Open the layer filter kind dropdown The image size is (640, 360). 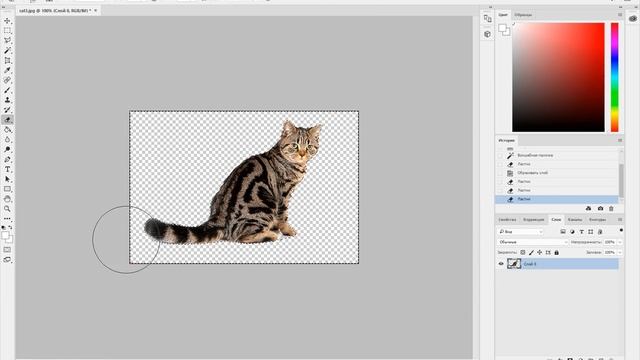(x=520, y=232)
